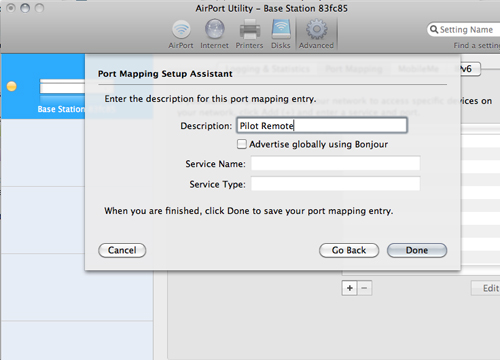Screen dimensions: 500x360
Task: Open the Printers toolbar section
Action: 249,35
